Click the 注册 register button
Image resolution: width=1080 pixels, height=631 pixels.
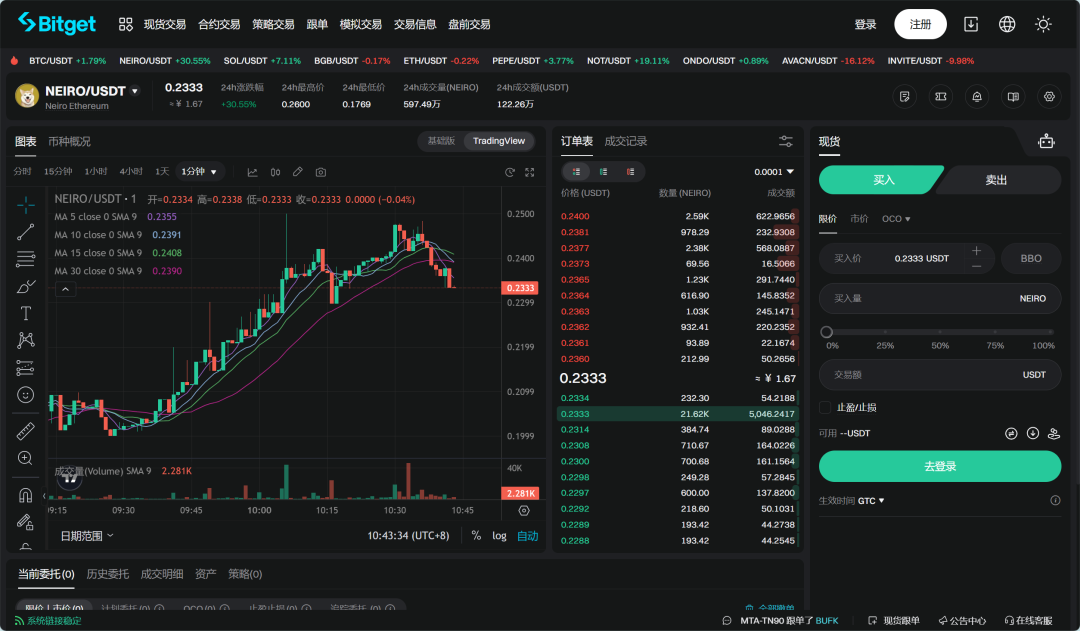(x=920, y=25)
